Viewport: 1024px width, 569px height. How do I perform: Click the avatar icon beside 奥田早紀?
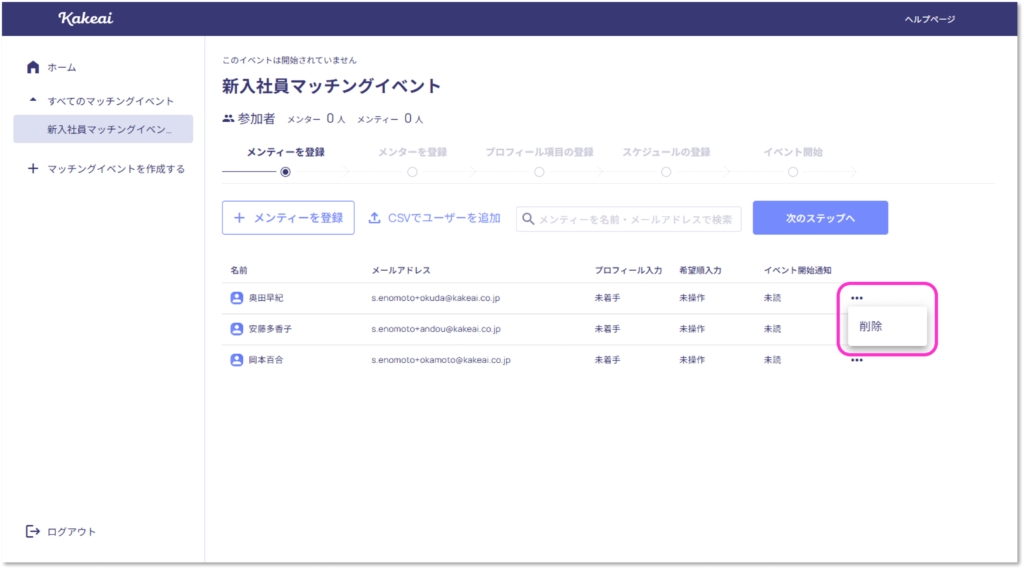[237, 298]
